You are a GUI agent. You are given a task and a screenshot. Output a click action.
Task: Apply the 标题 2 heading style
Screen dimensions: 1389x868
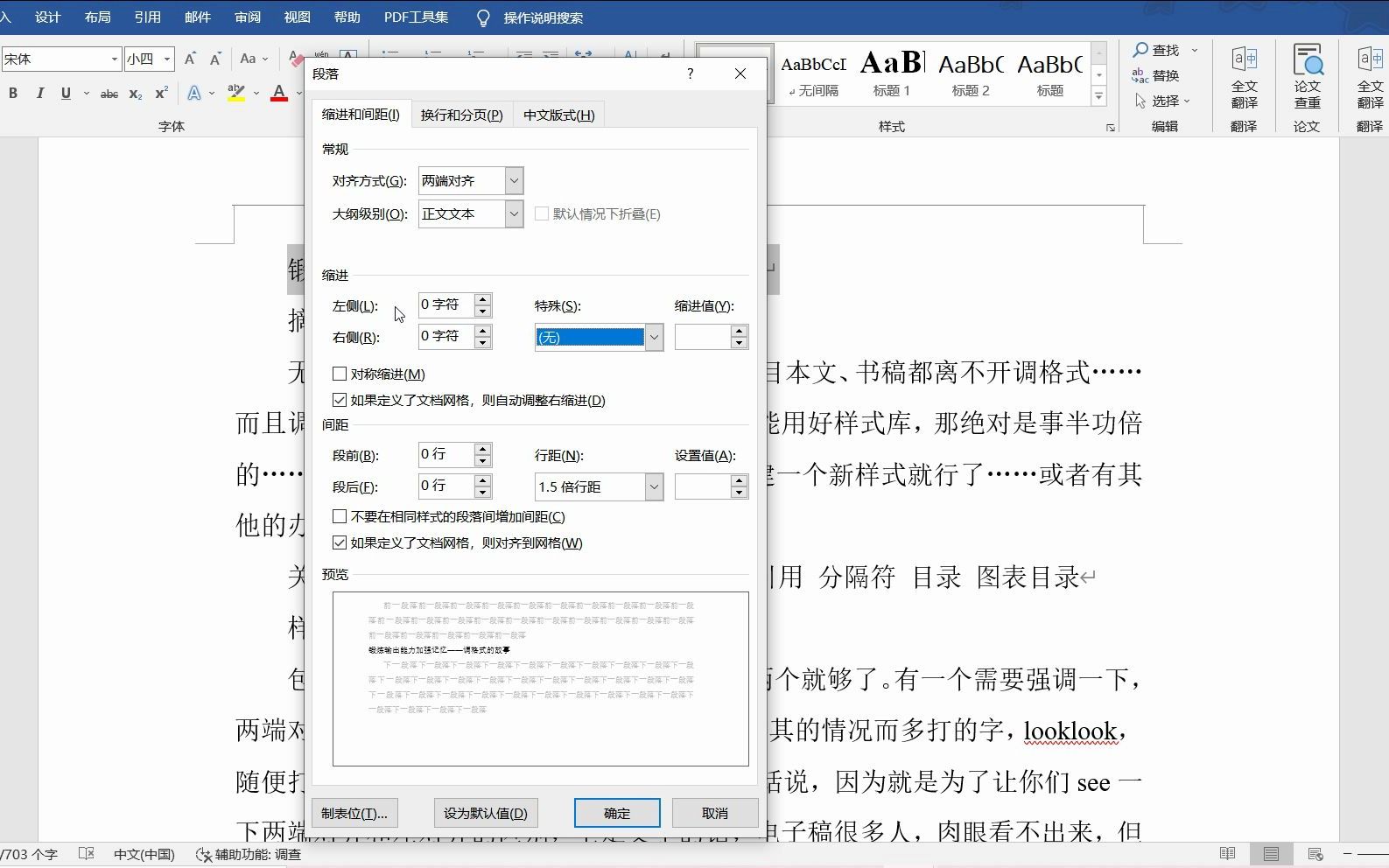[x=971, y=73]
